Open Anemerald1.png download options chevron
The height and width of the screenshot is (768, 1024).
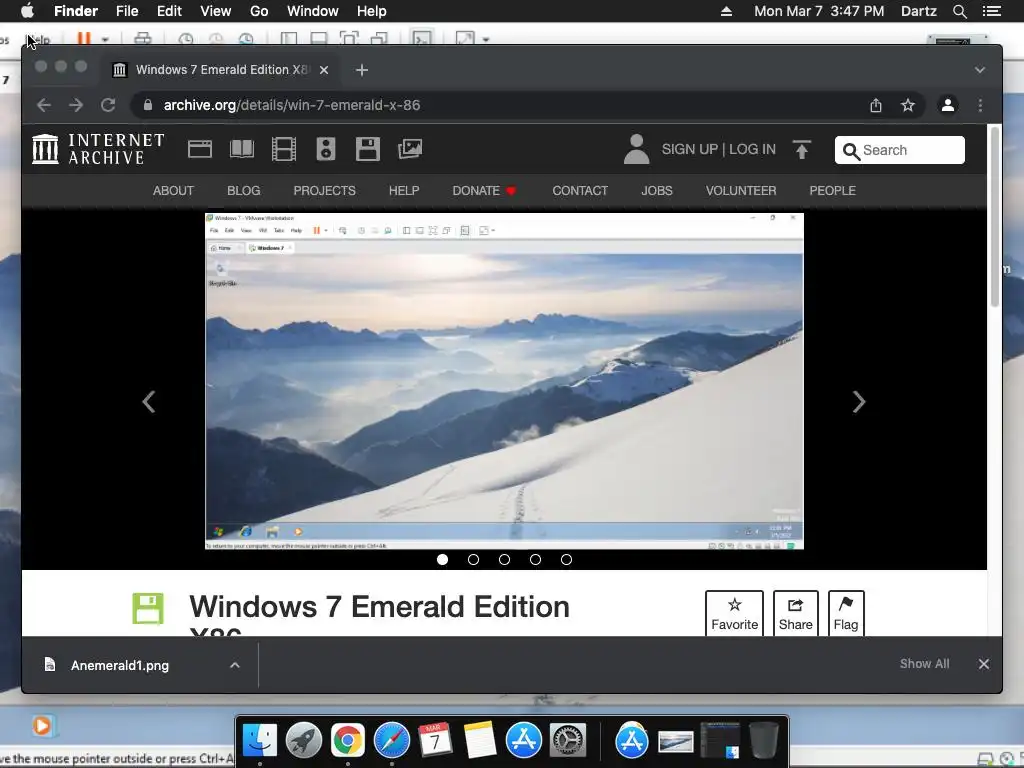tap(234, 665)
